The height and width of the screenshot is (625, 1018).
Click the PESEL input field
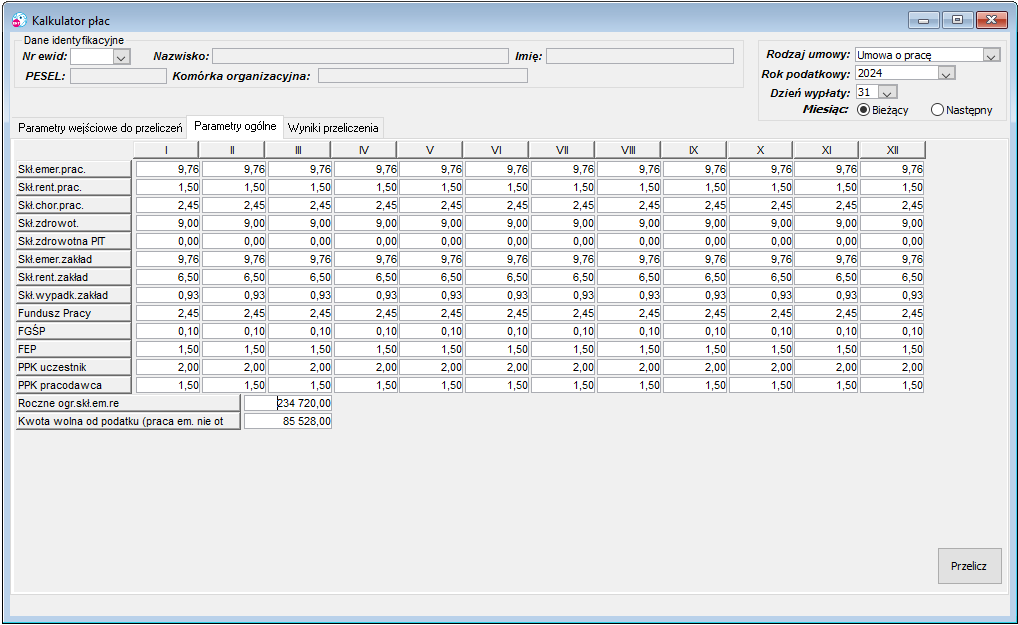(118, 76)
